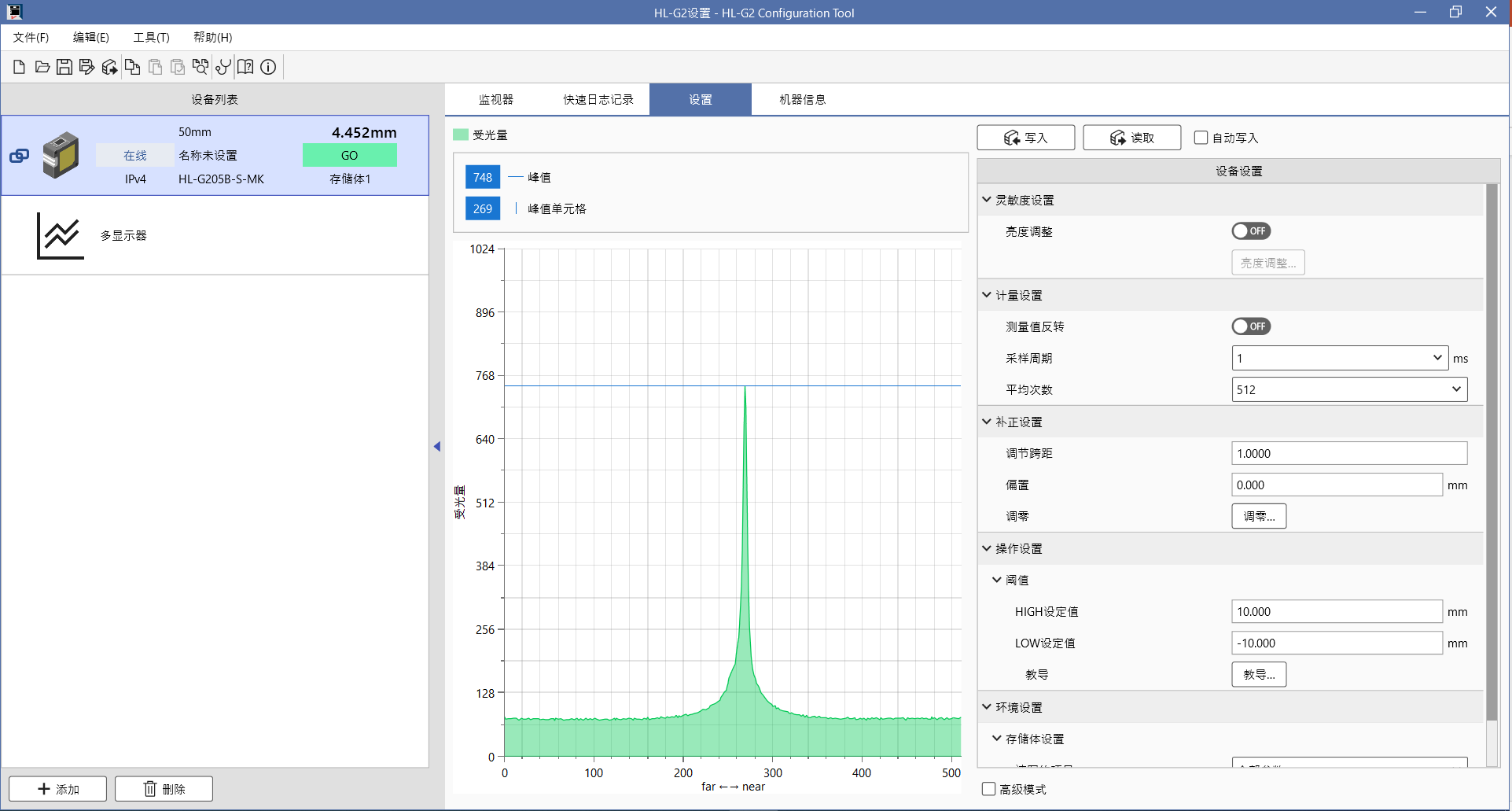The width and height of the screenshot is (1512, 811).
Task: Click the 读取 button
Action: pos(1132,138)
